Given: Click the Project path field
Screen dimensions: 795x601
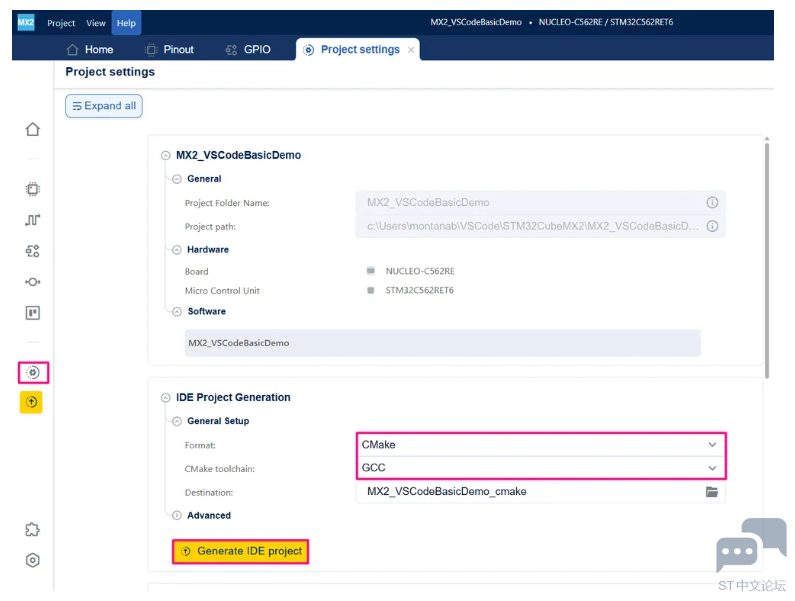Looking at the screenshot, I should pos(540,226).
